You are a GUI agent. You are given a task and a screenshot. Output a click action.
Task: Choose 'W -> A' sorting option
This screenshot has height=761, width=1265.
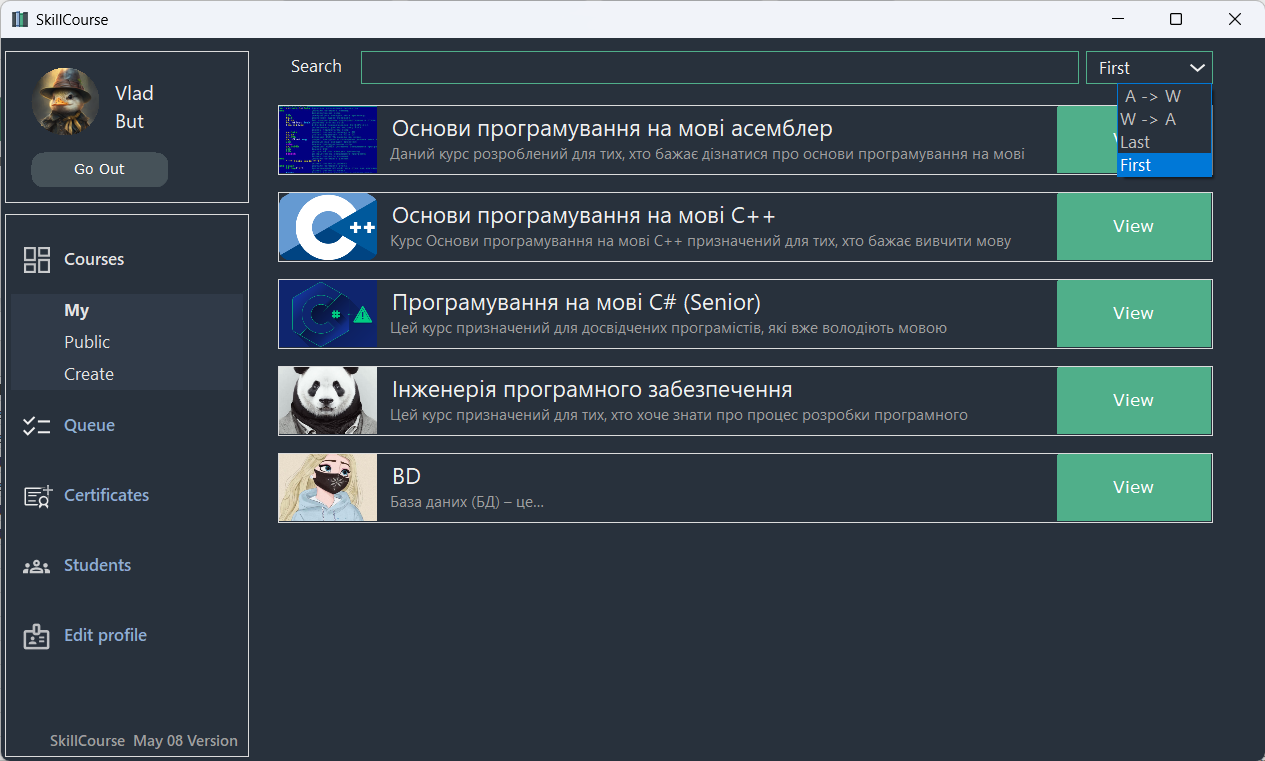coord(1150,119)
